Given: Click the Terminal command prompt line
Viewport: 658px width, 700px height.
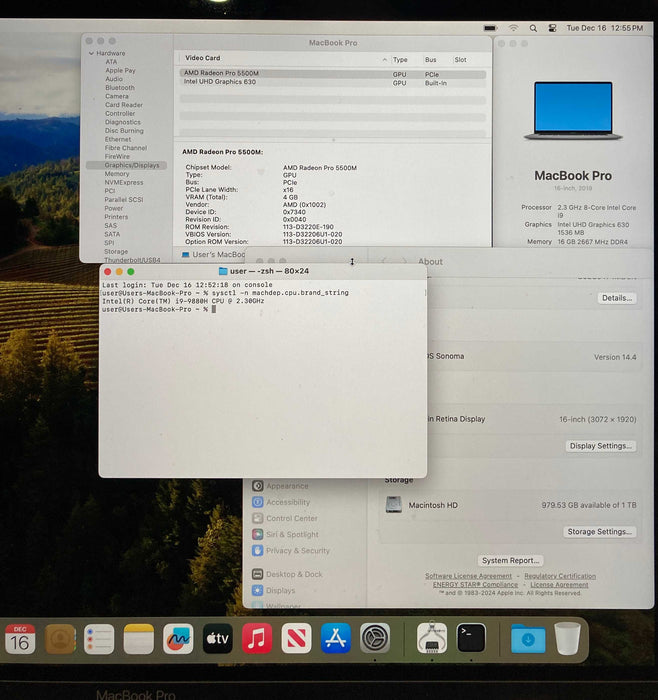Looking at the screenshot, I should (x=159, y=309).
